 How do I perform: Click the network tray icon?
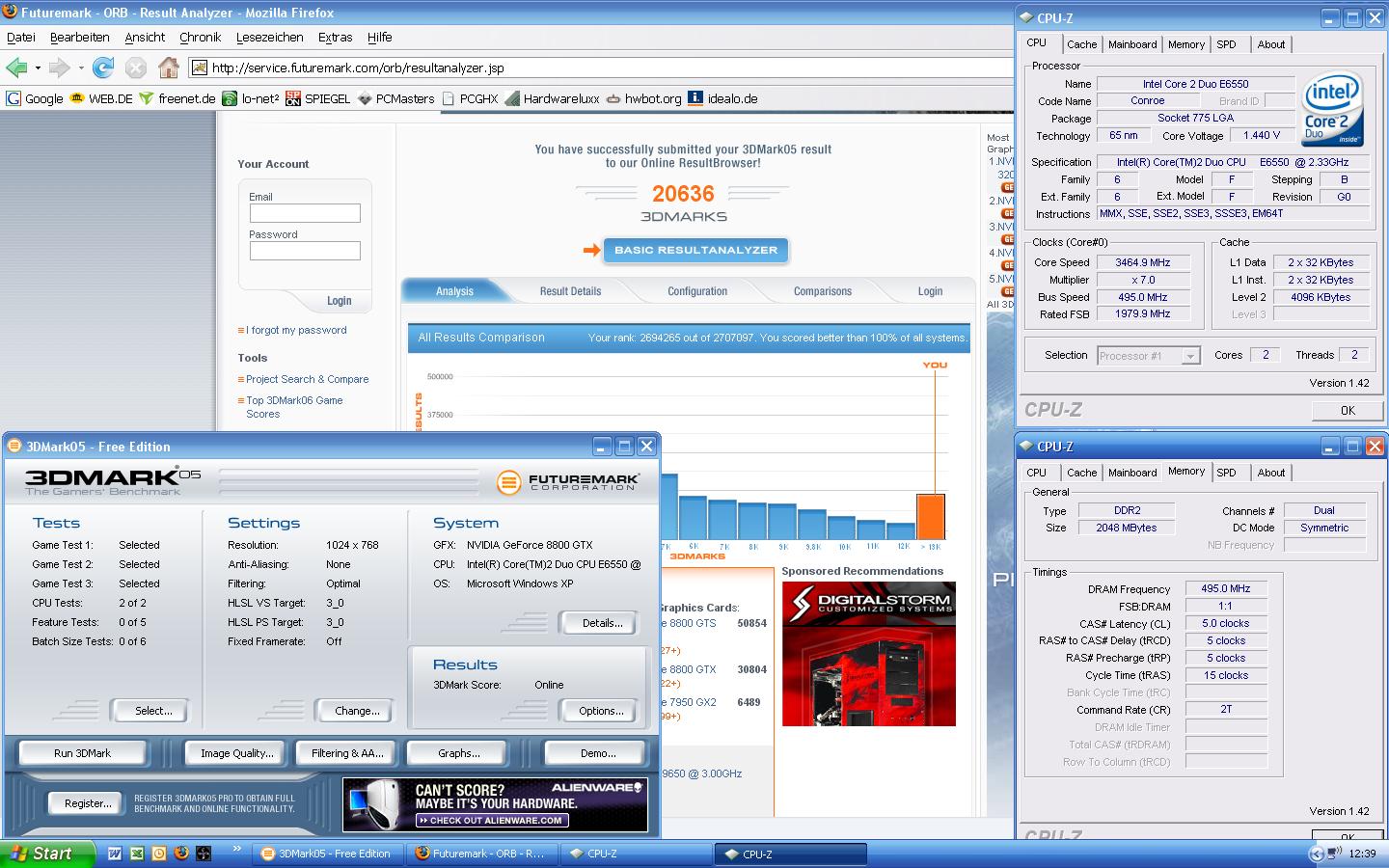tap(1334, 854)
